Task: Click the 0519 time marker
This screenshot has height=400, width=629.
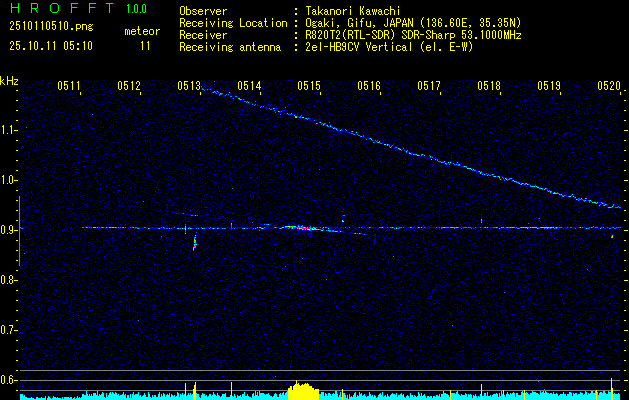Action: 549,85
